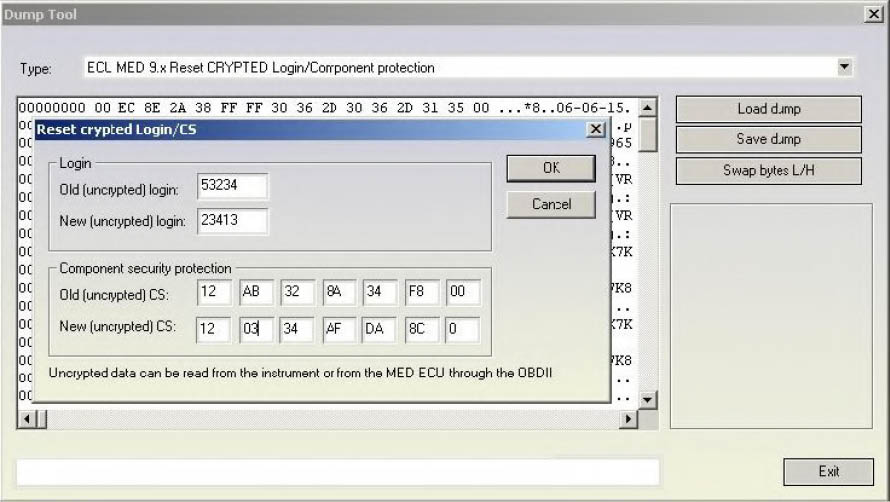Exit the Dump Tool
Image resolution: width=890 pixels, height=502 pixels.
pos(828,471)
